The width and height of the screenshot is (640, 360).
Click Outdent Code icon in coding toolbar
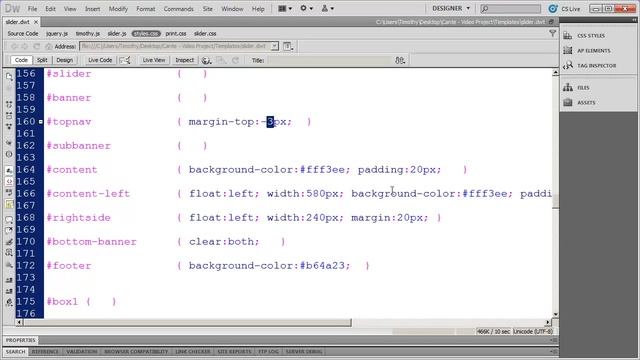point(9,291)
